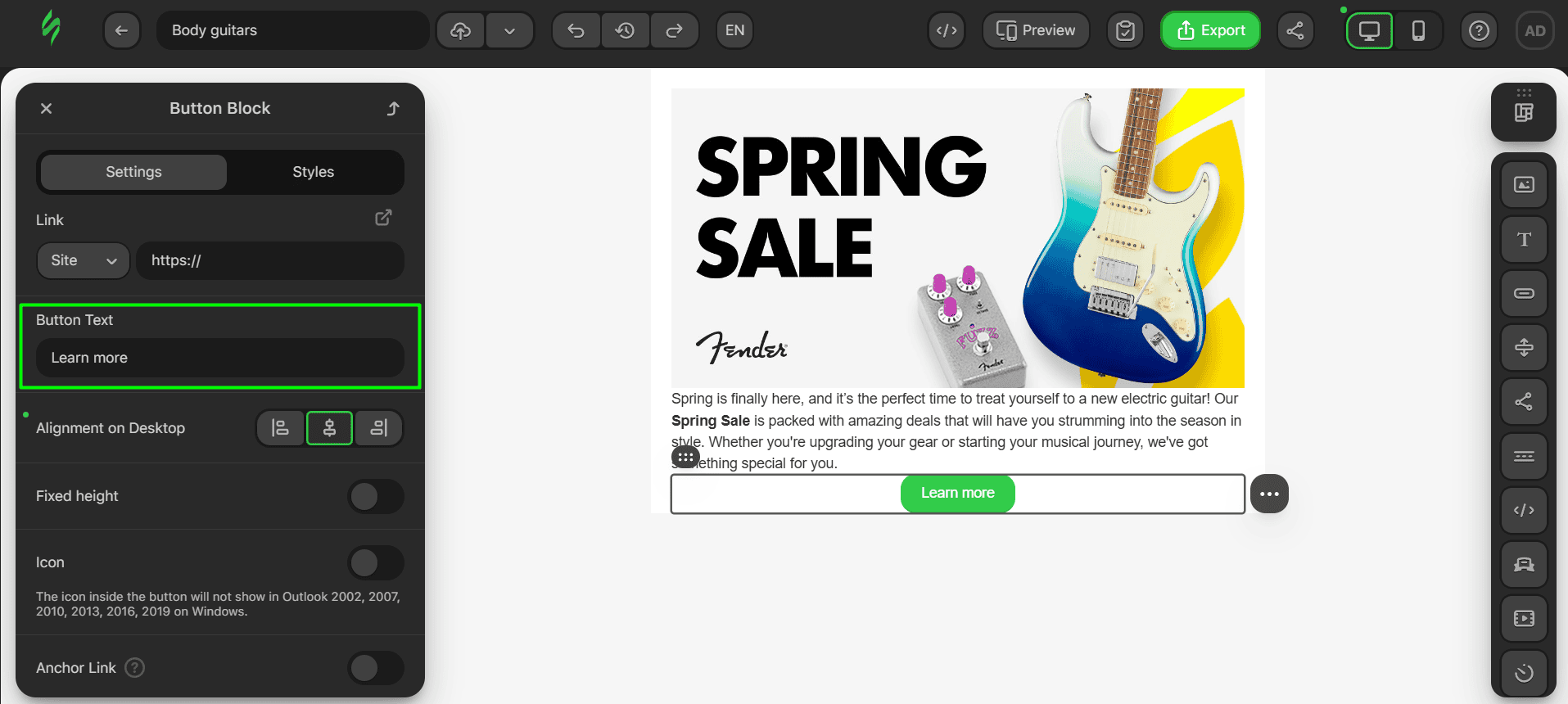Click the undo arrow icon
This screenshot has height=704, width=1568.
pyautogui.click(x=576, y=30)
